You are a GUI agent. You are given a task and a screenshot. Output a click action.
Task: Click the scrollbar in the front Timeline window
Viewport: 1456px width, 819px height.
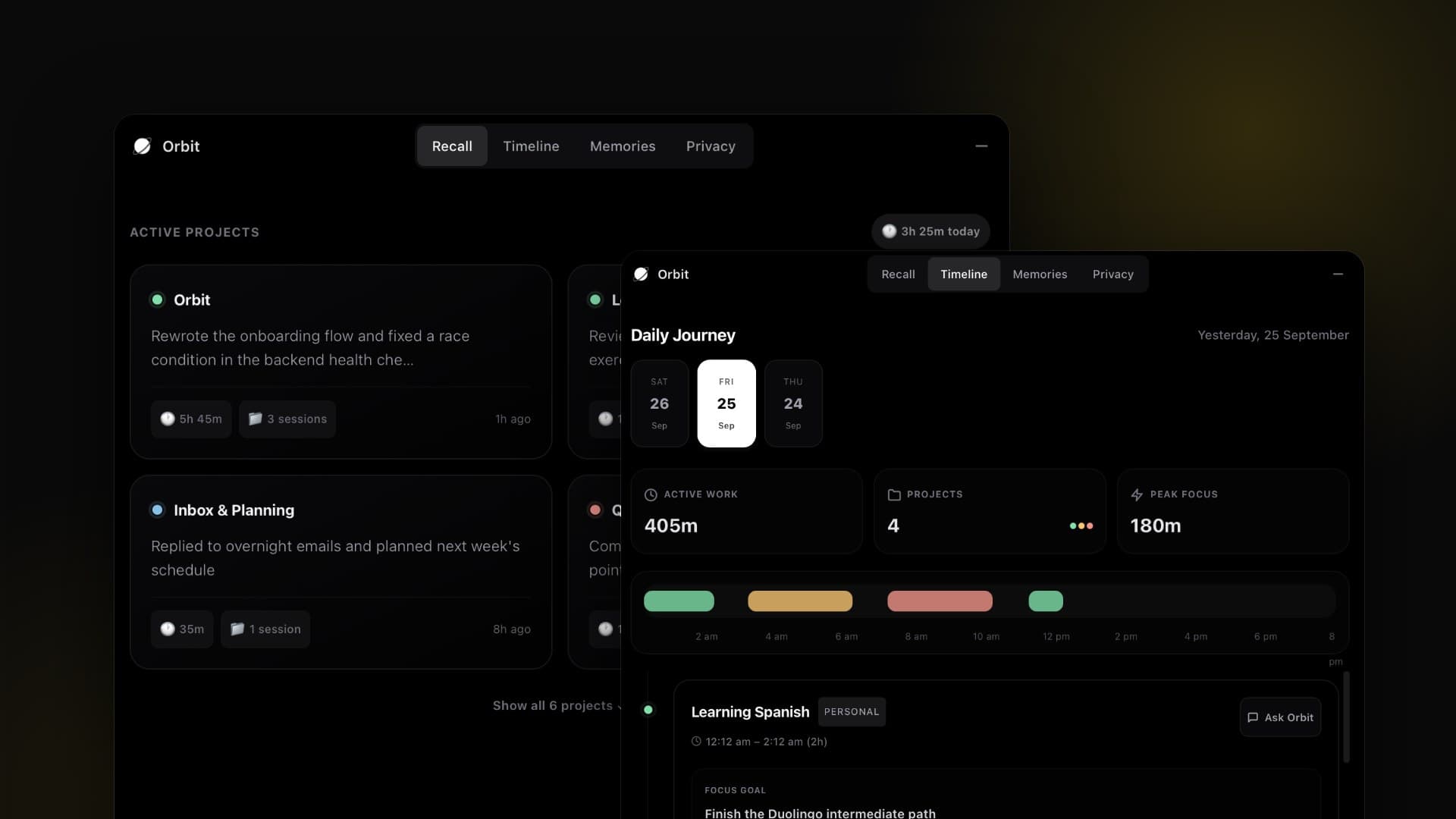coord(1346,717)
